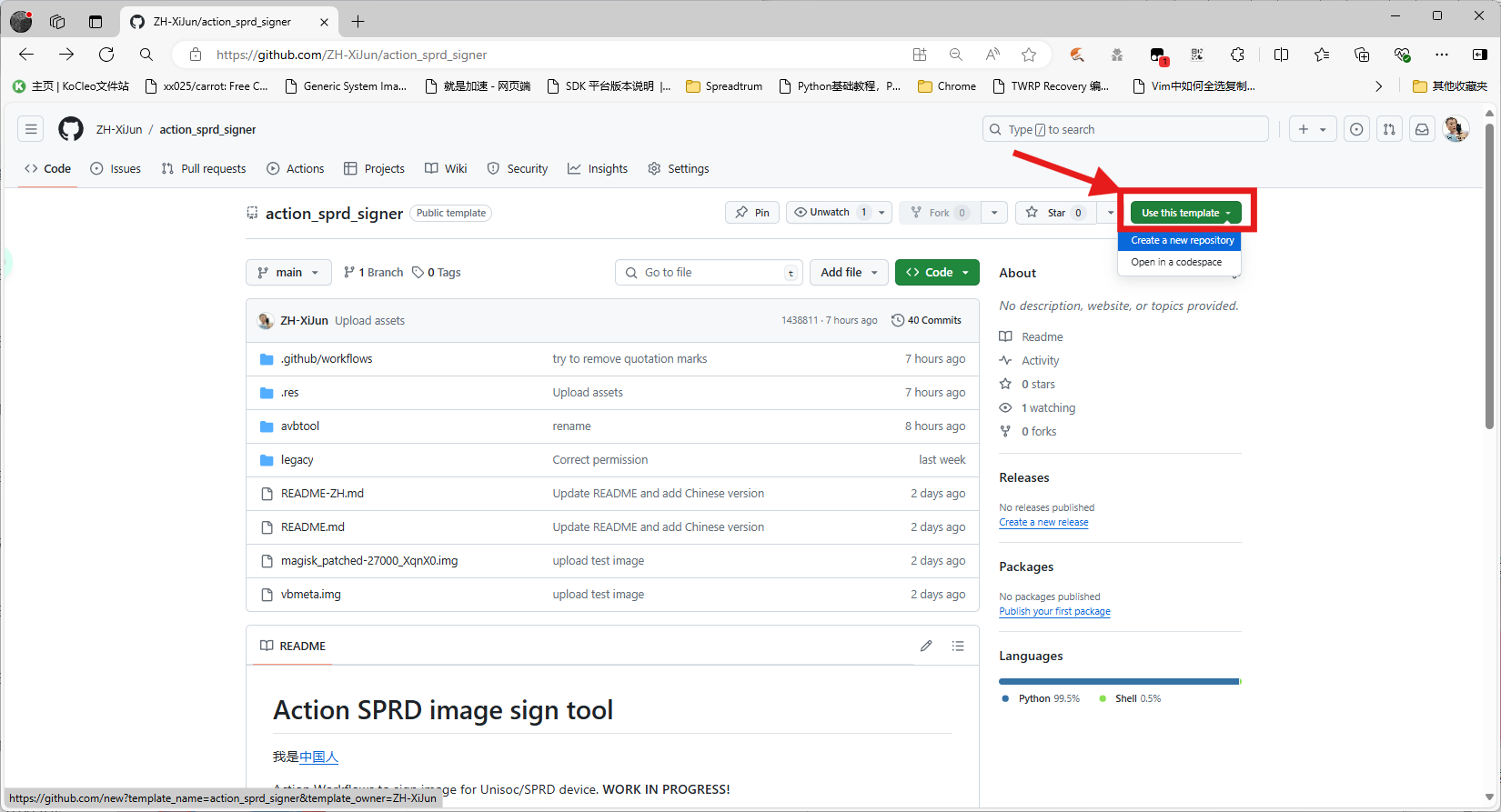Viewport: 1501px width, 812px height.
Task: Click the Python language bar segment
Action: (1118, 681)
